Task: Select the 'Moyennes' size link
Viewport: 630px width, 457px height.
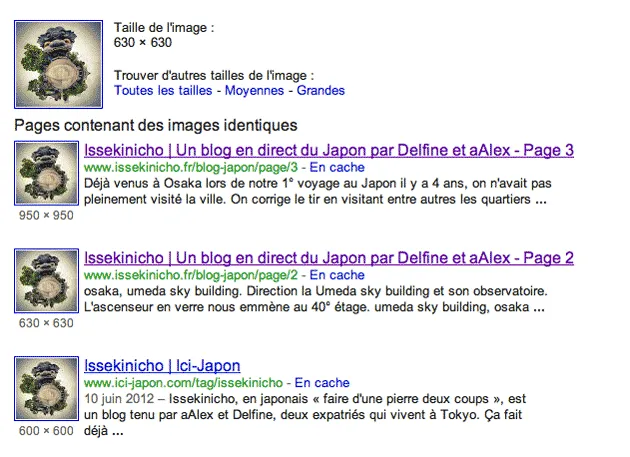Action: point(254,90)
